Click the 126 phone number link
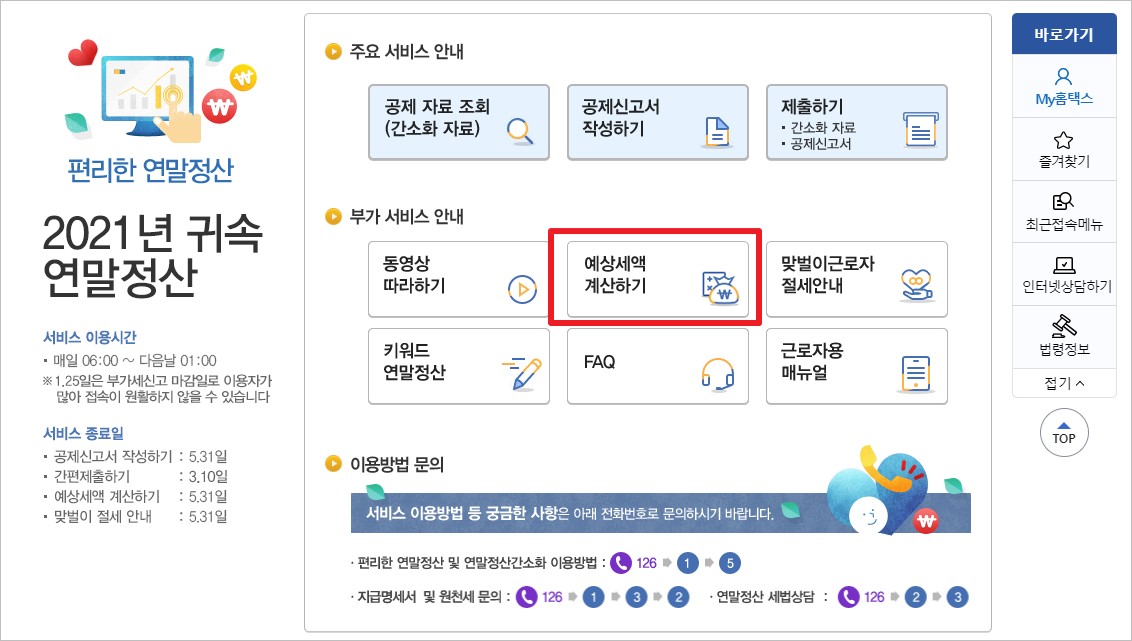1132x641 pixels. click(647, 563)
